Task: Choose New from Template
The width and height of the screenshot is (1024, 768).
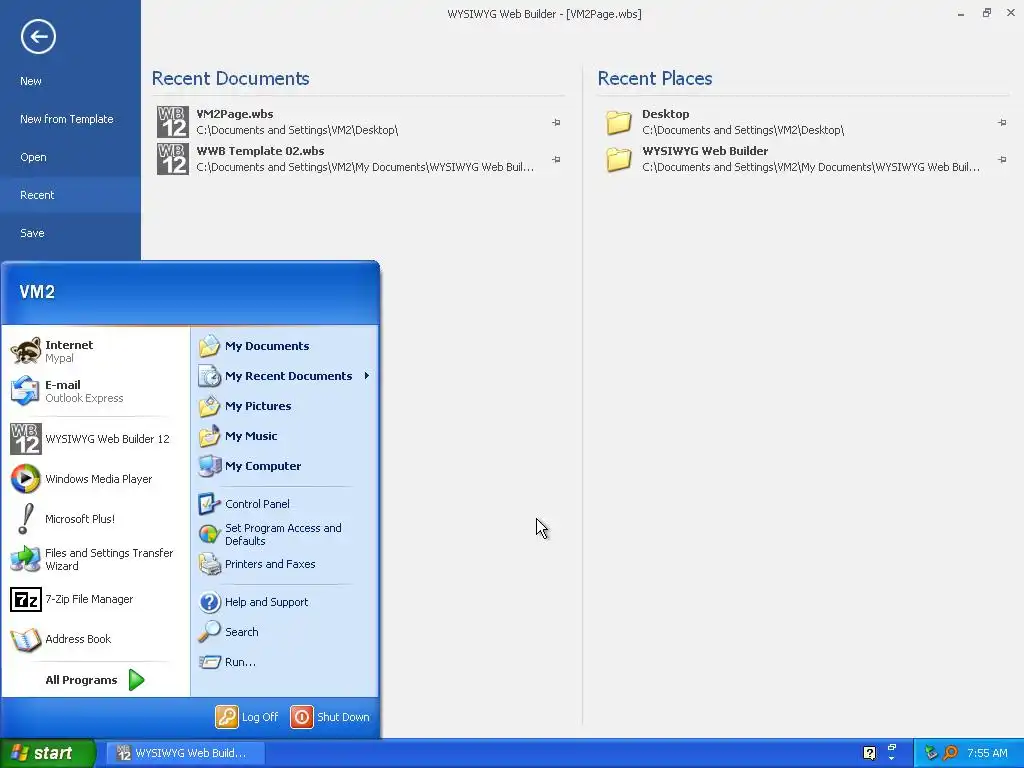Action: point(71,119)
